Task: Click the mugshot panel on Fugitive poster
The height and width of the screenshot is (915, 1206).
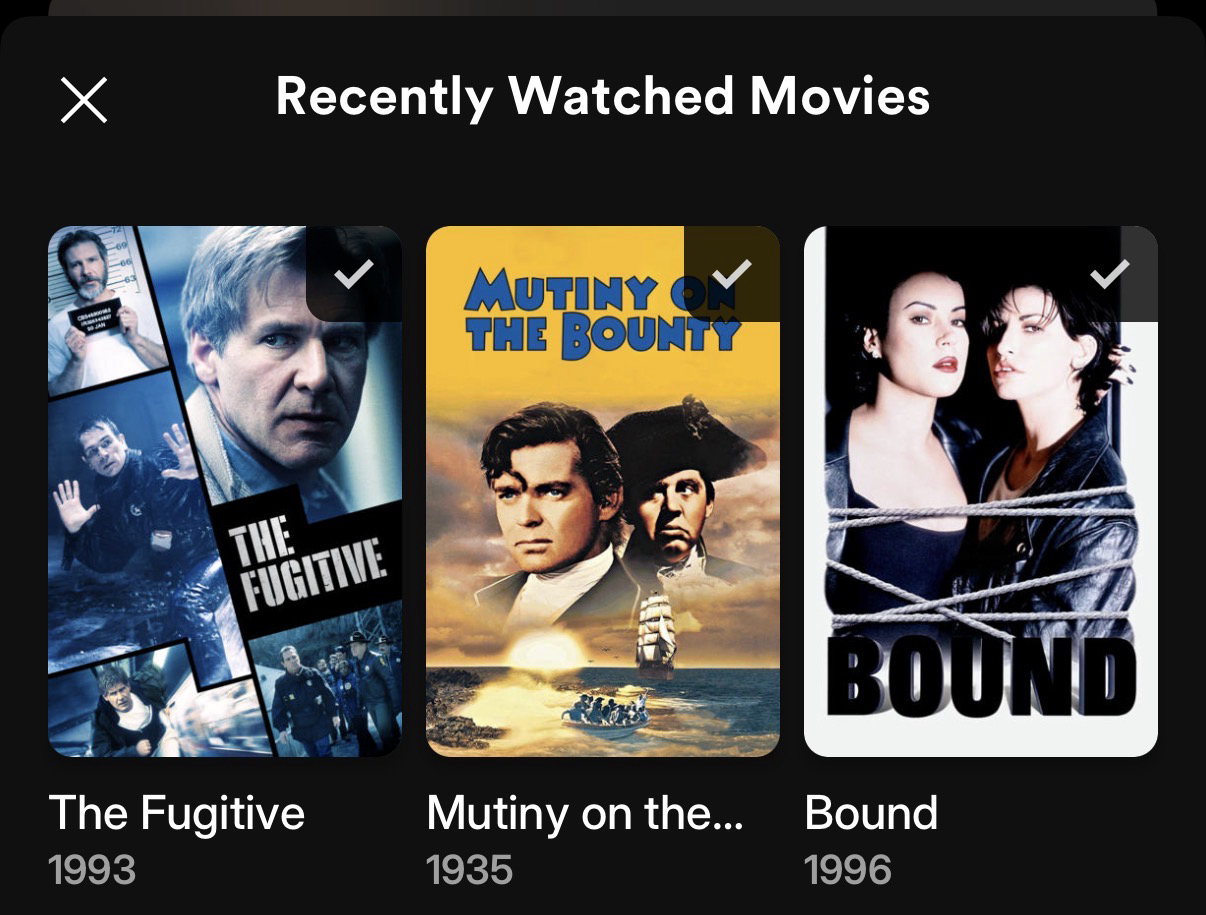Action: point(105,310)
